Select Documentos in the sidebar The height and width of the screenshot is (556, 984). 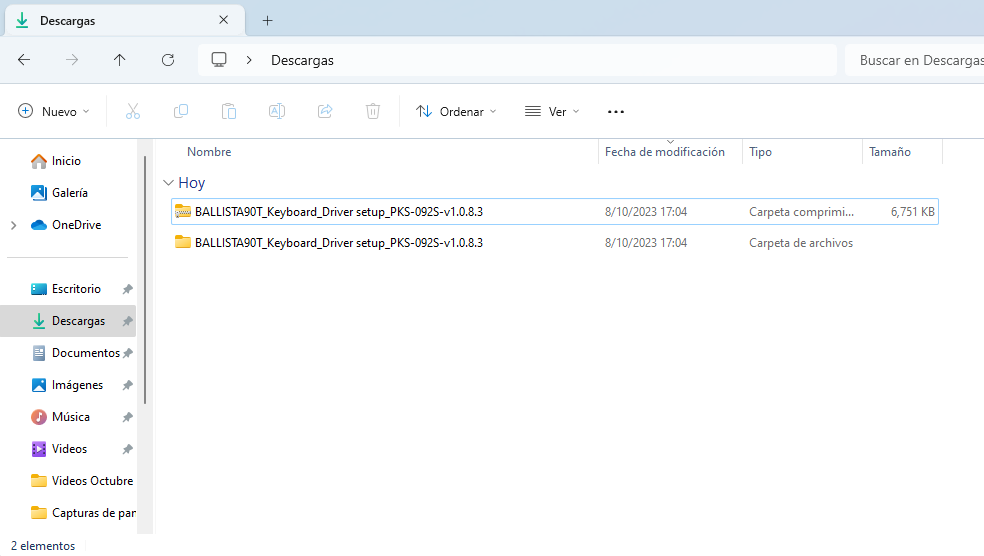click(x=85, y=353)
